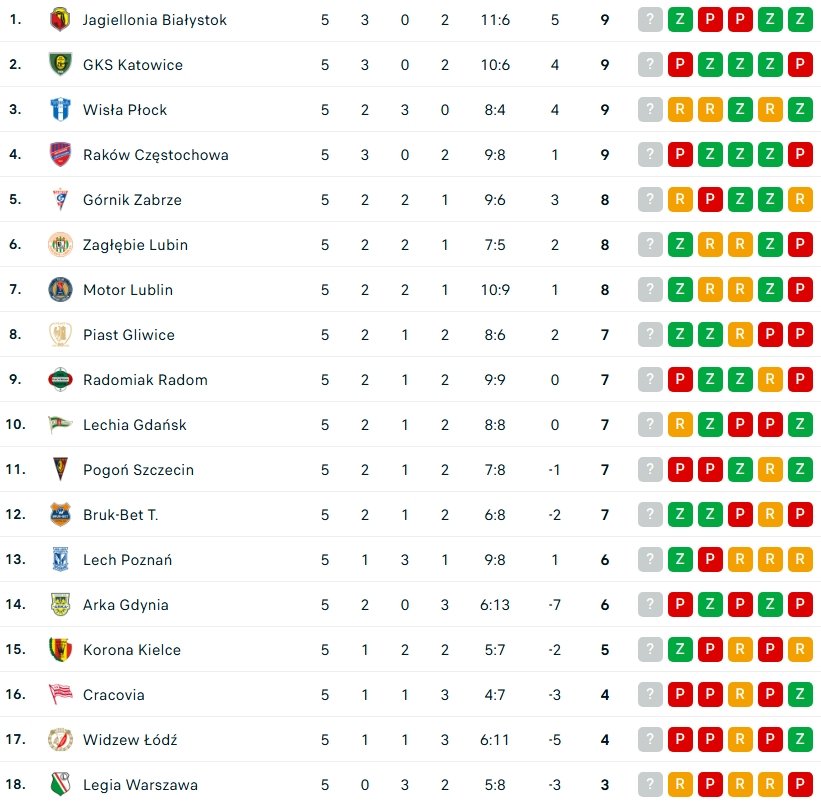Image resolution: width=821 pixels, height=806 pixels.
Task: Select the Legia Warszawa crest icon
Action: [61, 785]
